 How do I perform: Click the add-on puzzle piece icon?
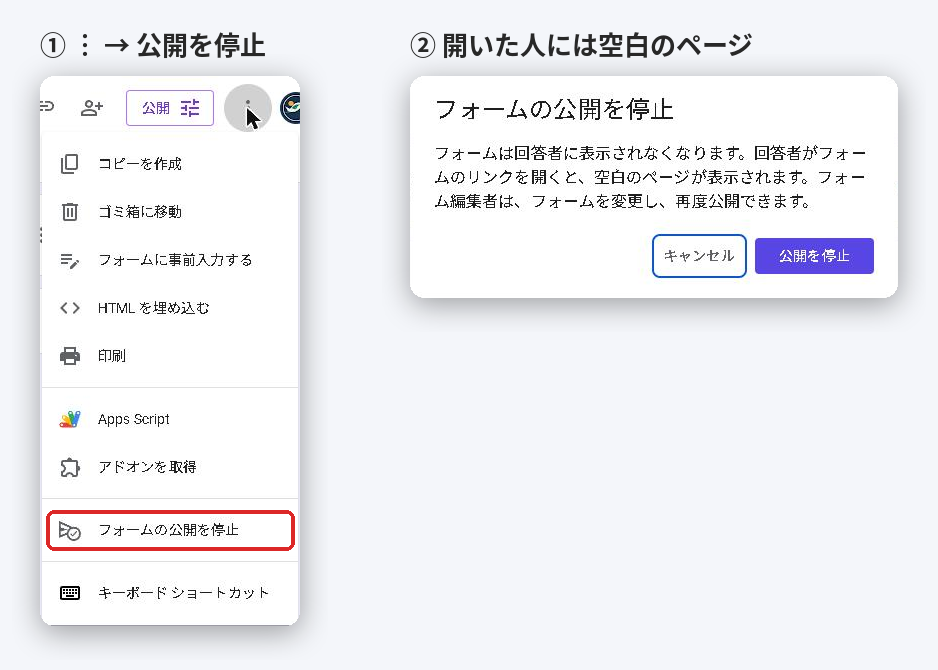pos(69,467)
